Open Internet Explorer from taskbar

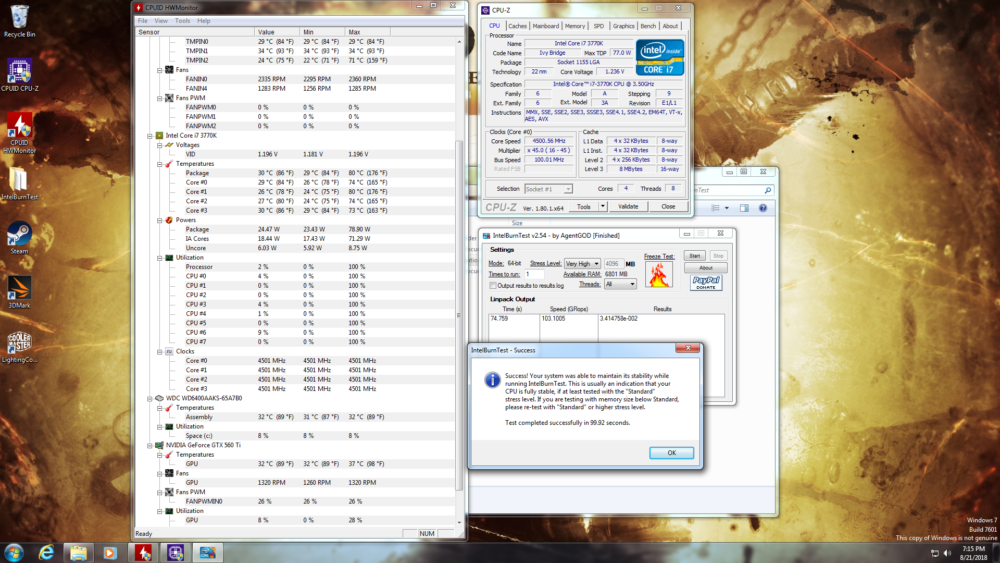coord(46,552)
